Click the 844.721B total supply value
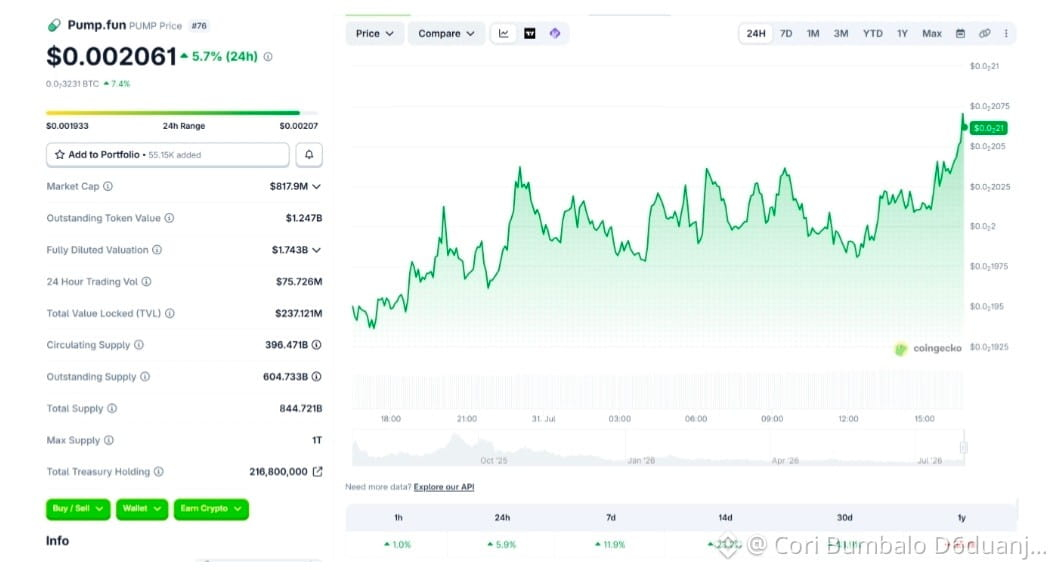Viewport: 1054px width, 570px height. point(300,408)
